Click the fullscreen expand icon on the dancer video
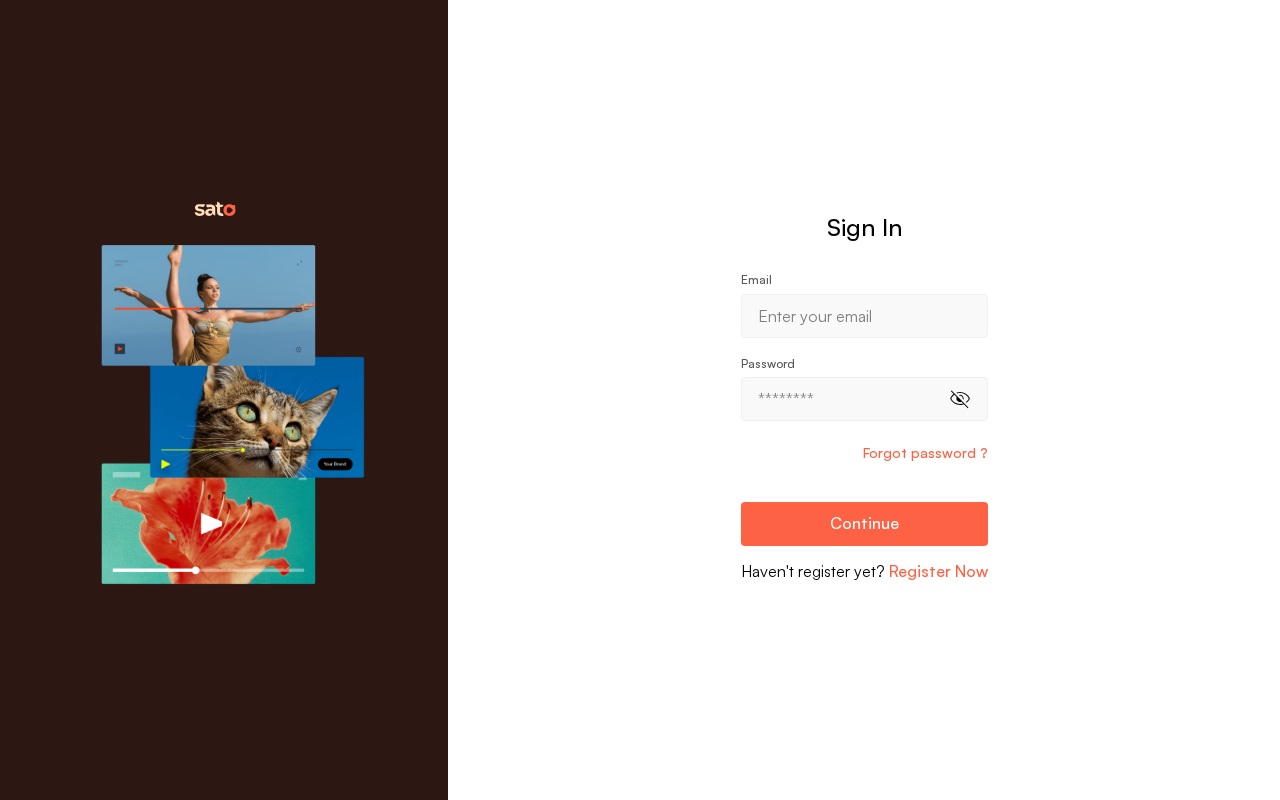The image size is (1280, 800). coord(299,263)
